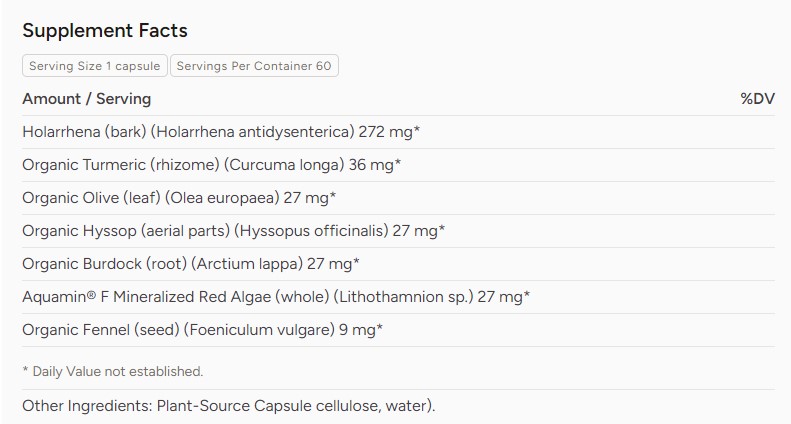Image resolution: width=791 pixels, height=424 pixels.
Task: Select the Organic Burdock root row
Action: click(x=399, y=264)
